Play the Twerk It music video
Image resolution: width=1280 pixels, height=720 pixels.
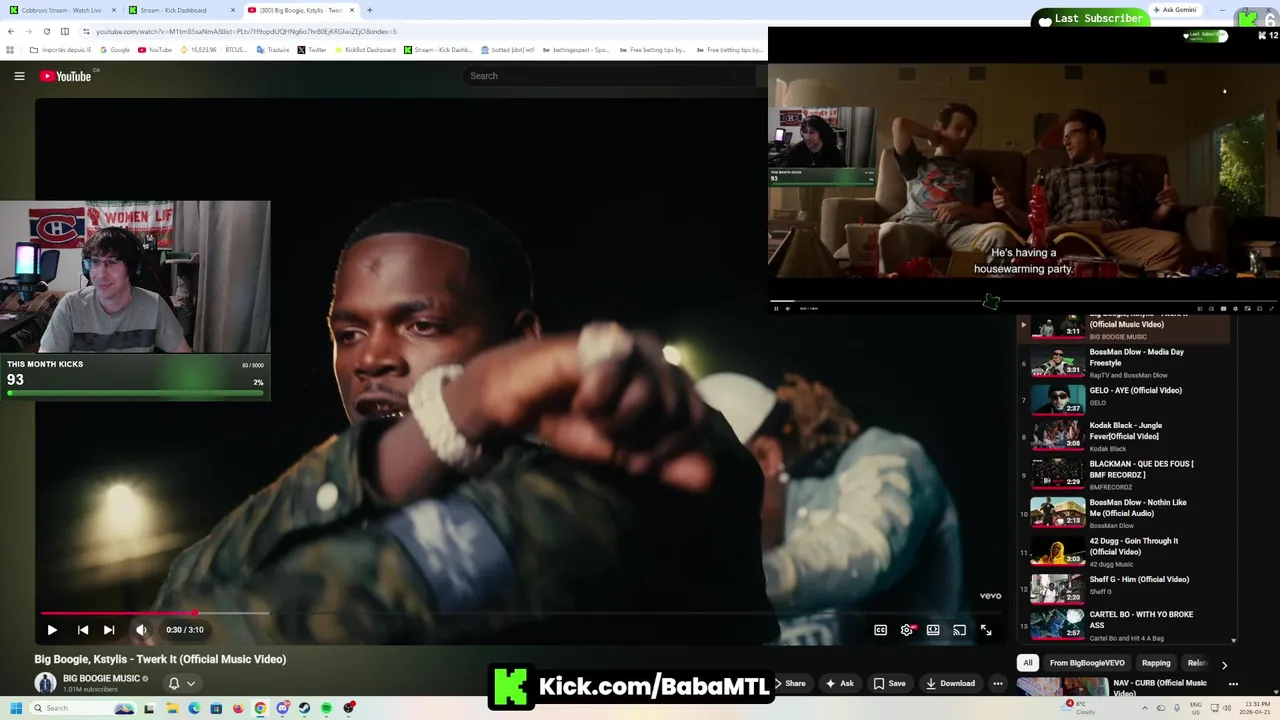52,630
